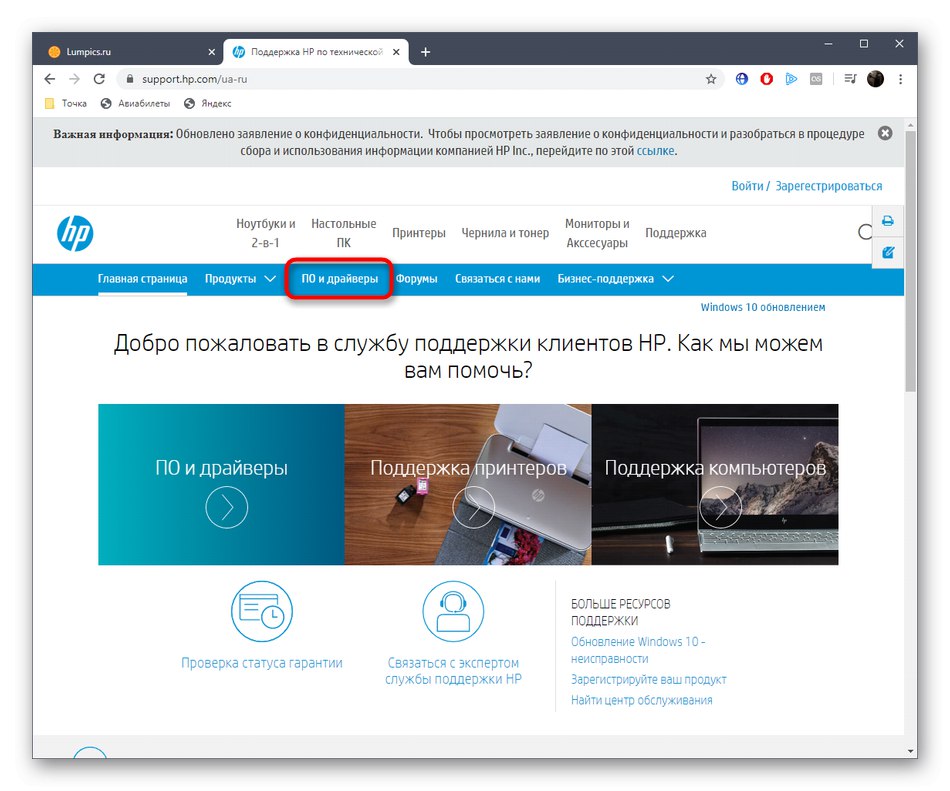Screen dimensions: 950x791
Task: Open Мониторы и Аксессуары menu
Action: [597, 233]
